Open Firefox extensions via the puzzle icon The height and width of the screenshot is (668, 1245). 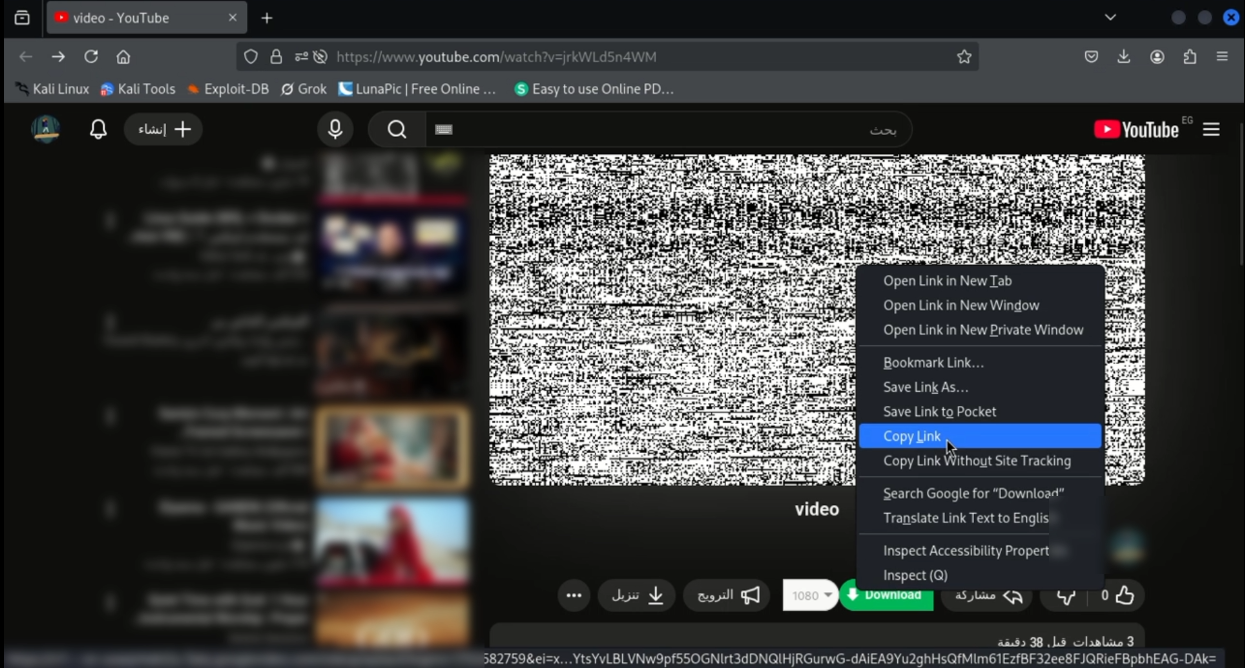(x=1190, y=57)
